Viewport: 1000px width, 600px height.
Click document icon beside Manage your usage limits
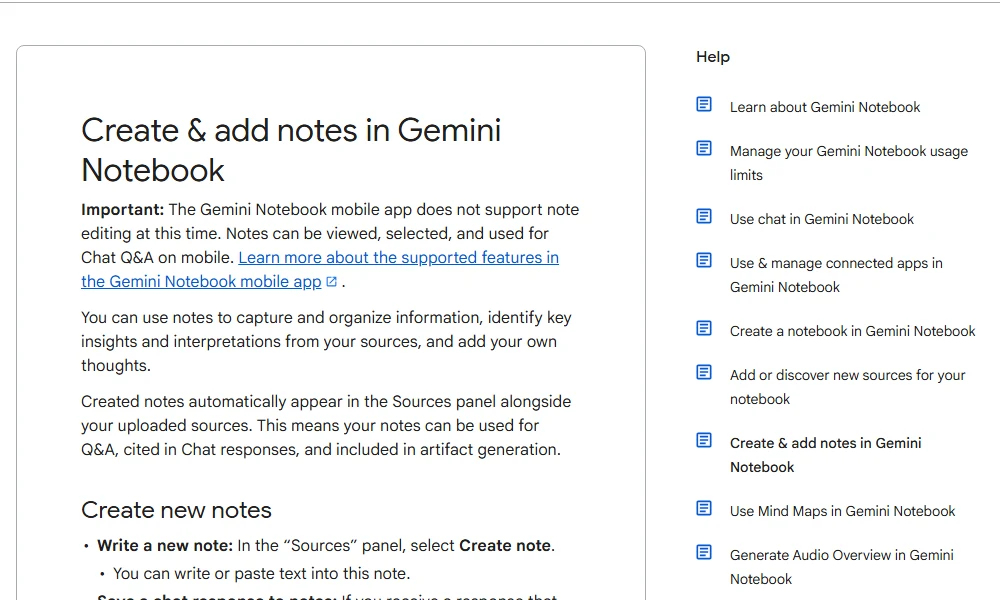pyautogui.click(x=703, y=148)
